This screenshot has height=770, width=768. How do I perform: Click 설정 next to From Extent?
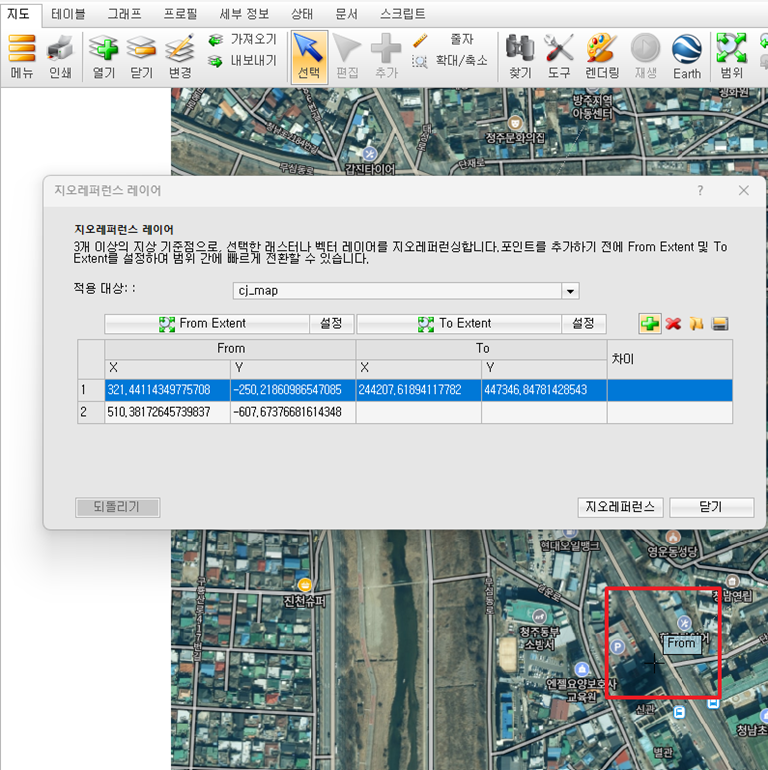[331, 324]
